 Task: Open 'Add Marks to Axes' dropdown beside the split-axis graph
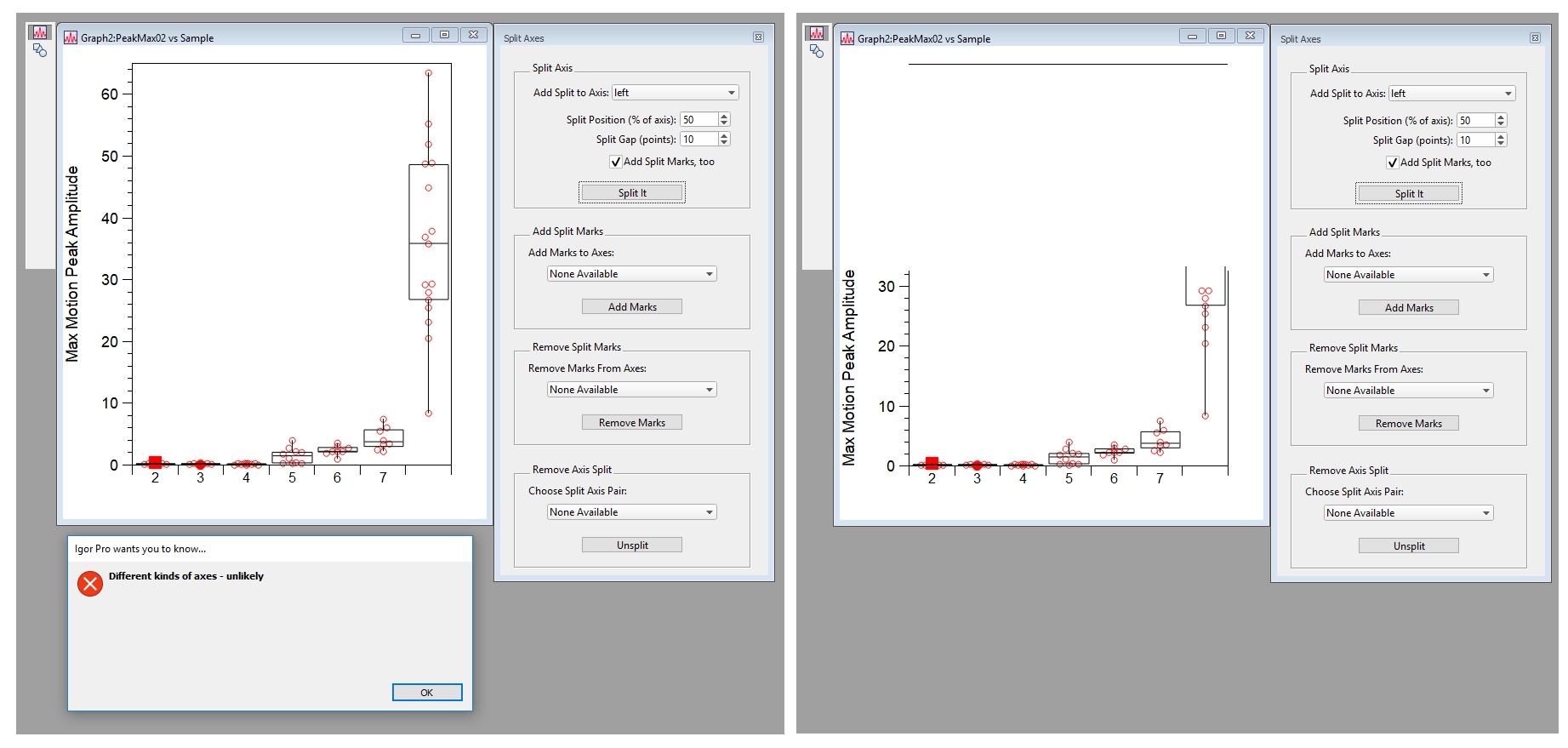point(1408,275)
